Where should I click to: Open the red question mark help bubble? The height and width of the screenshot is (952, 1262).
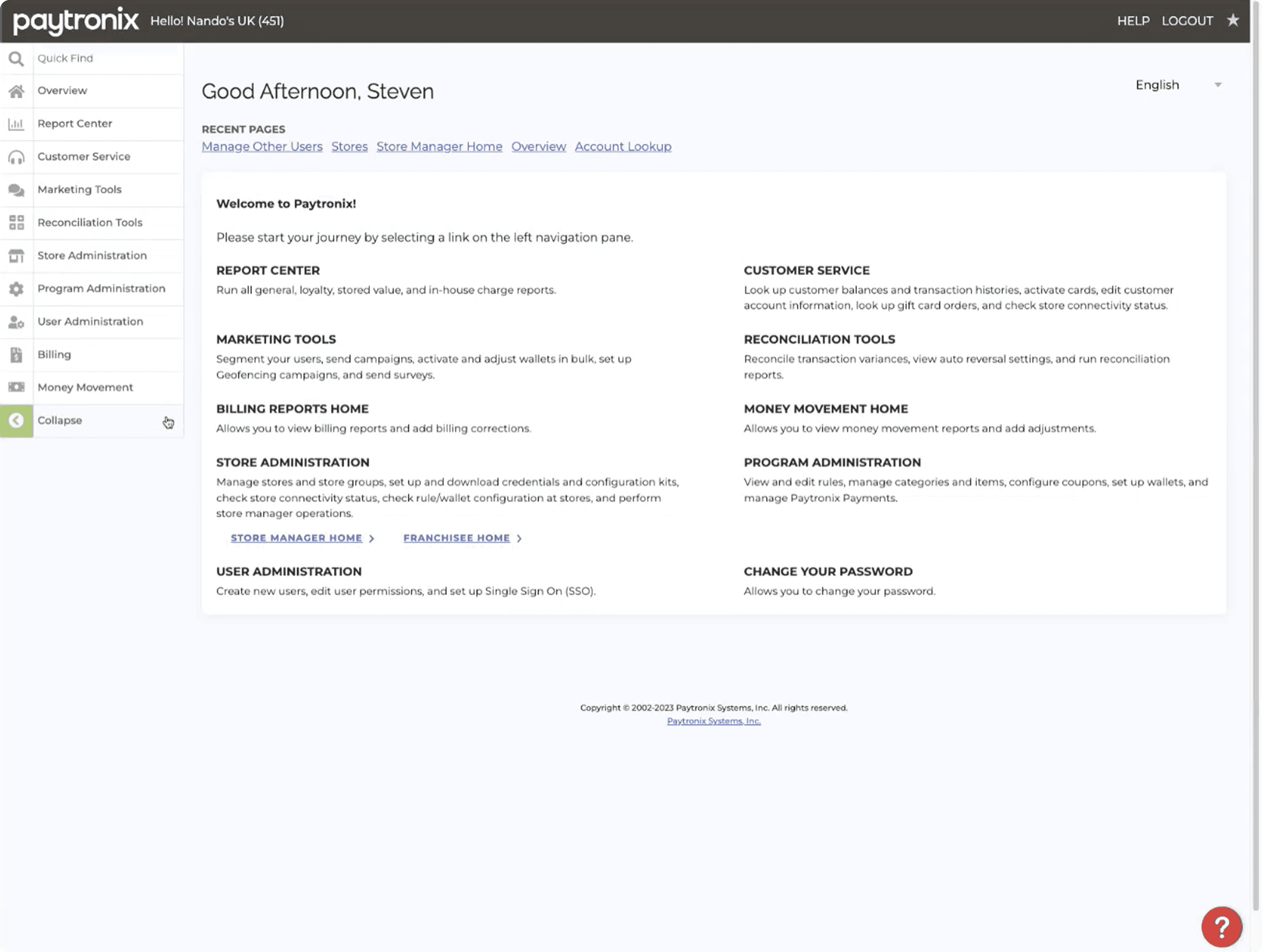1221,927
